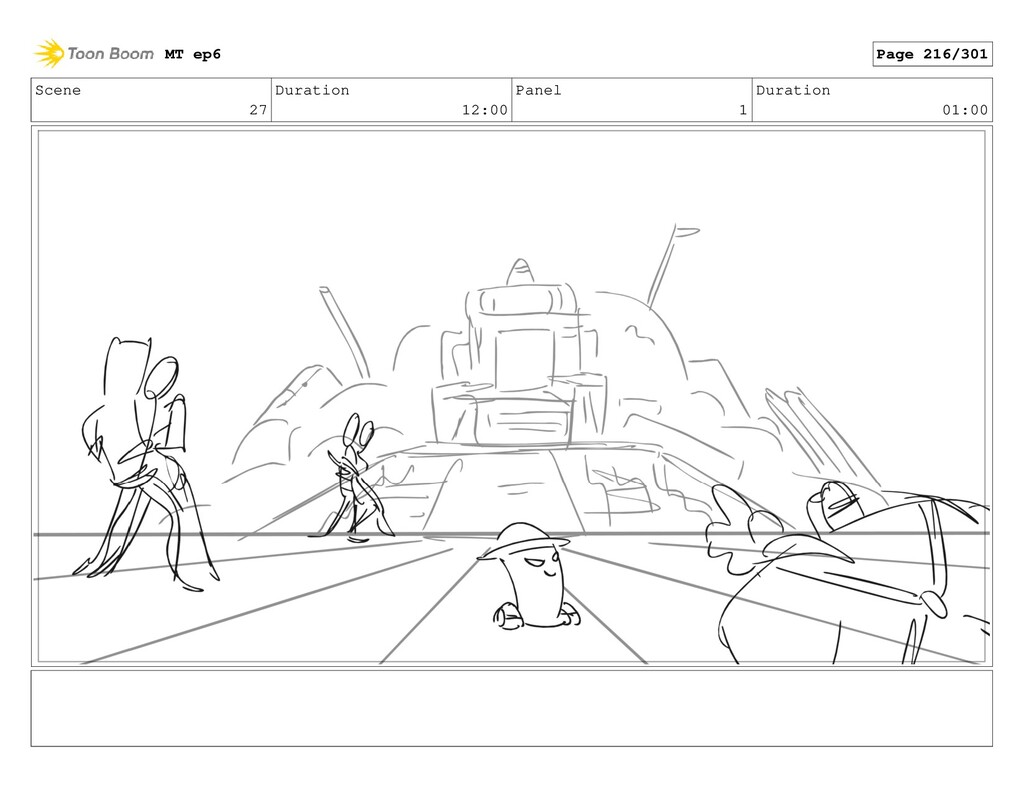The height and width of the screenshot is (793, 1024).
Task: Click the Toon Boom logo icon
Action: point(49,54)
